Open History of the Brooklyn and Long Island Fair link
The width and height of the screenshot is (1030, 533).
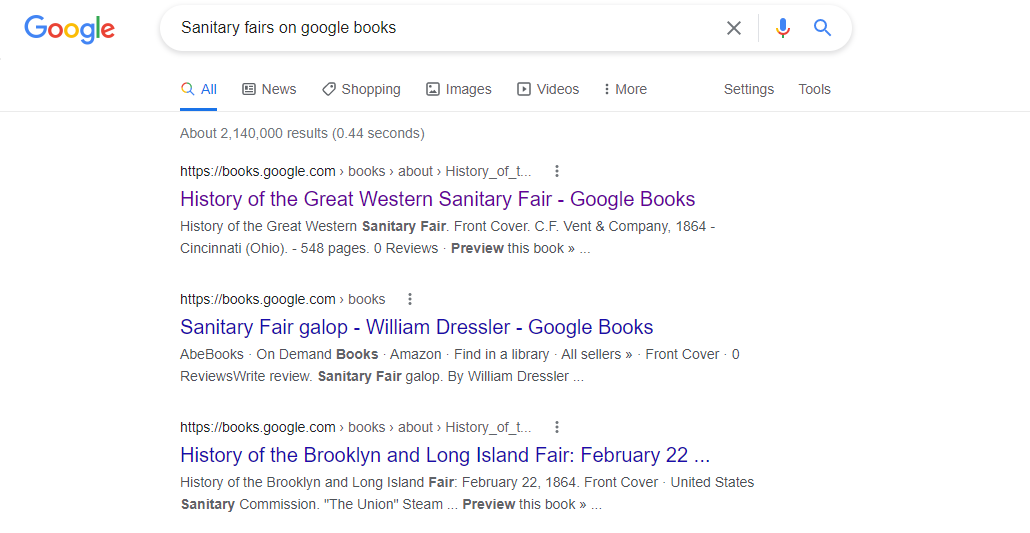tap(444, 455)
